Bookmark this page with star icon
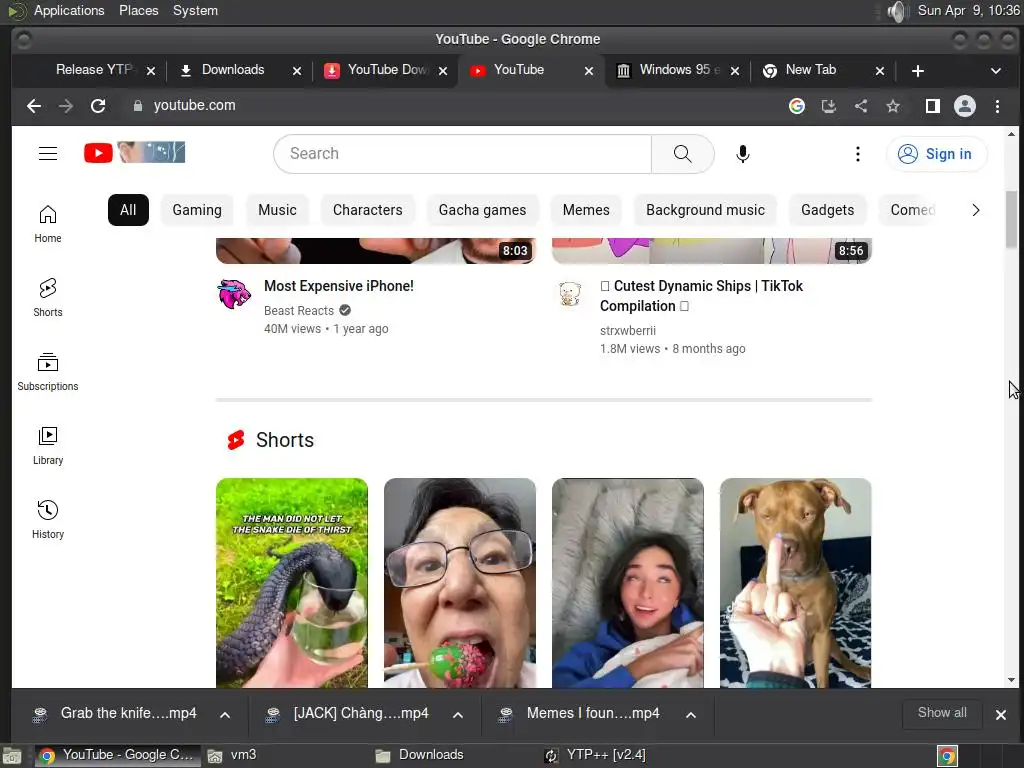This screenshot has height=768, width=1024. click(x=893, y=106)
